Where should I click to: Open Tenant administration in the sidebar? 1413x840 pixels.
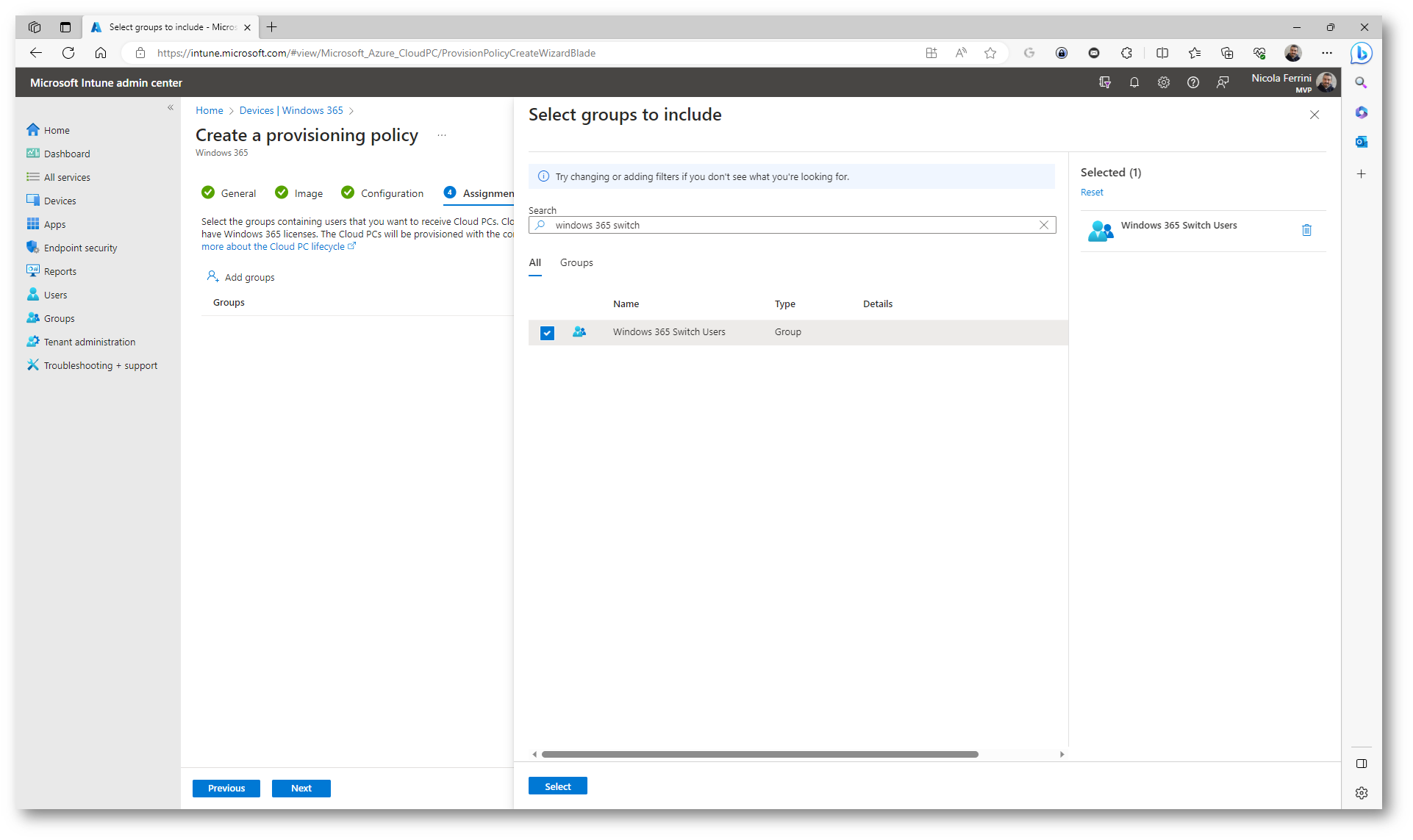click(89, 342)
